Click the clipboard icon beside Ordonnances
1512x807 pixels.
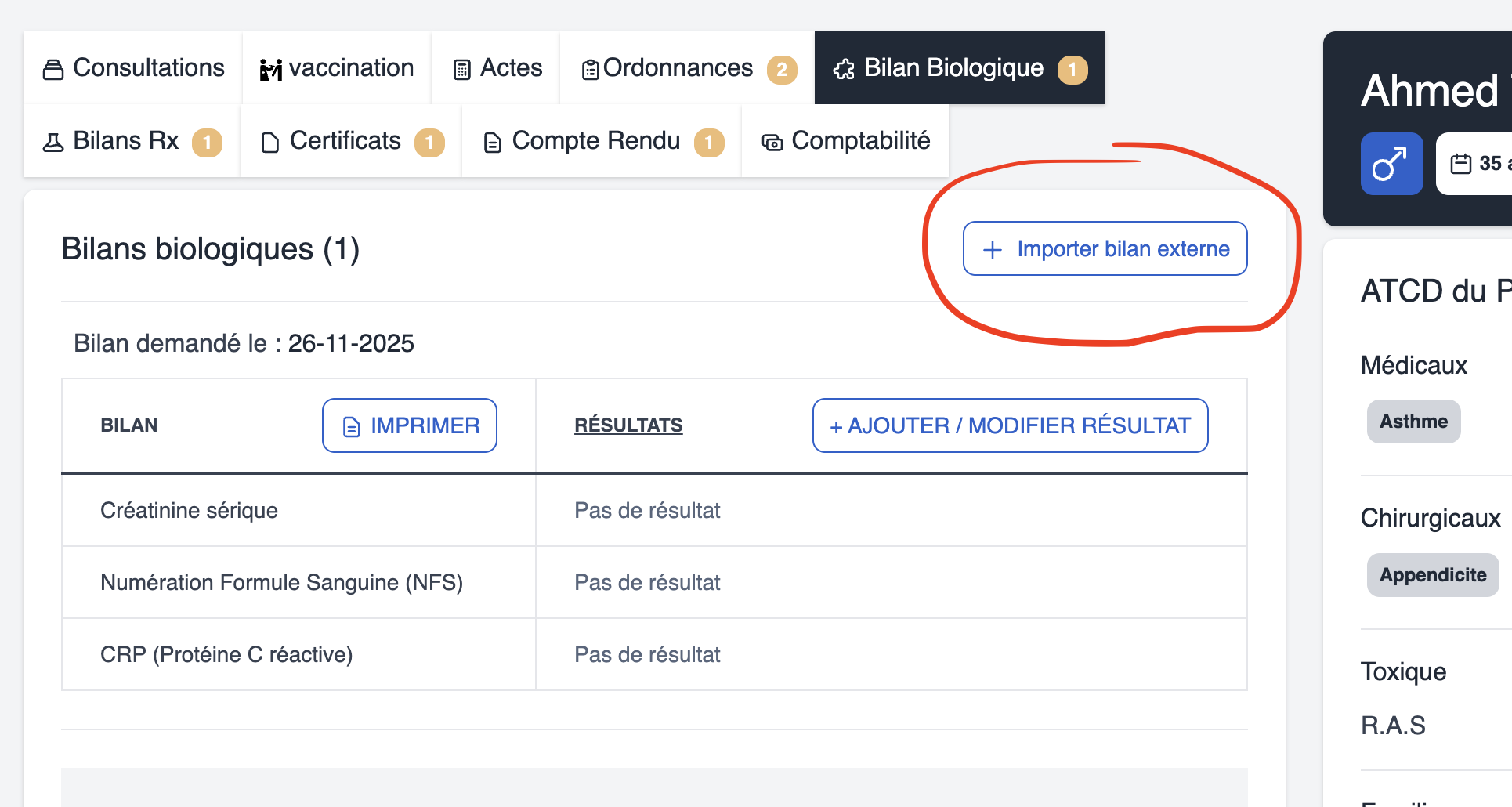(590, 70)
